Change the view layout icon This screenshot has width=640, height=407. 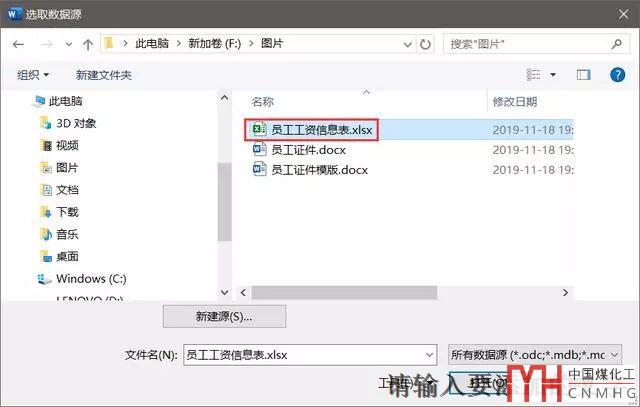(533, 74)
